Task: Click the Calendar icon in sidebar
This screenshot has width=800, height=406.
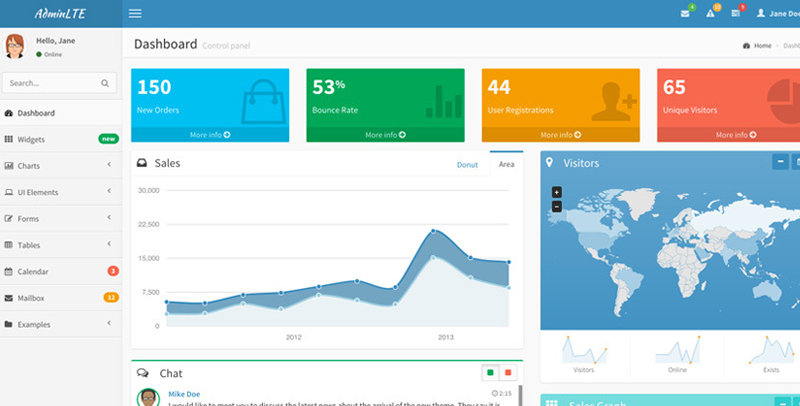Action: tap(9, 272)
